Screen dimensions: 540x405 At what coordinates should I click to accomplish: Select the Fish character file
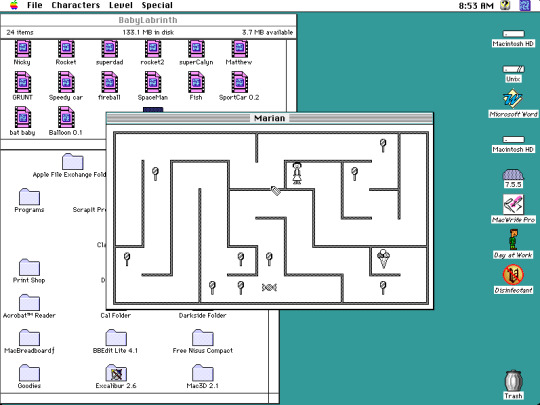[x=196, y=82]
